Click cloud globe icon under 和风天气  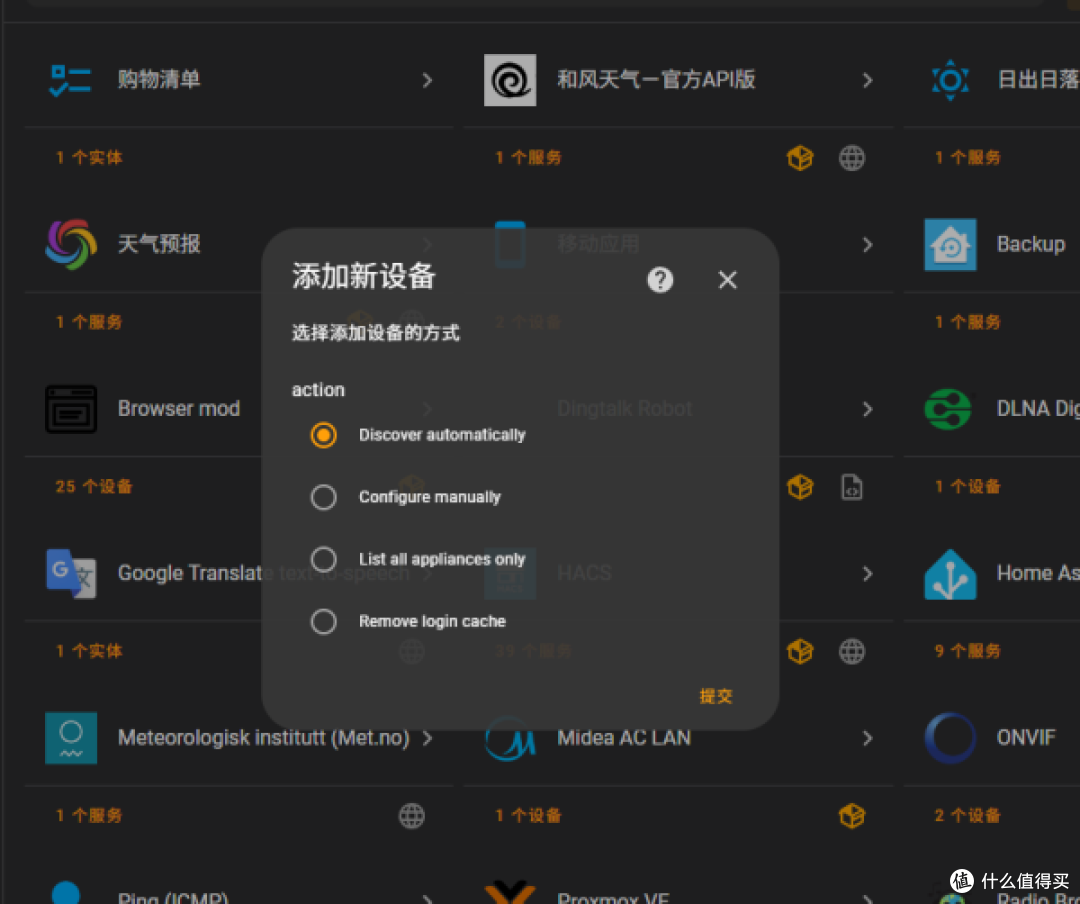click(x=852, y=158)
